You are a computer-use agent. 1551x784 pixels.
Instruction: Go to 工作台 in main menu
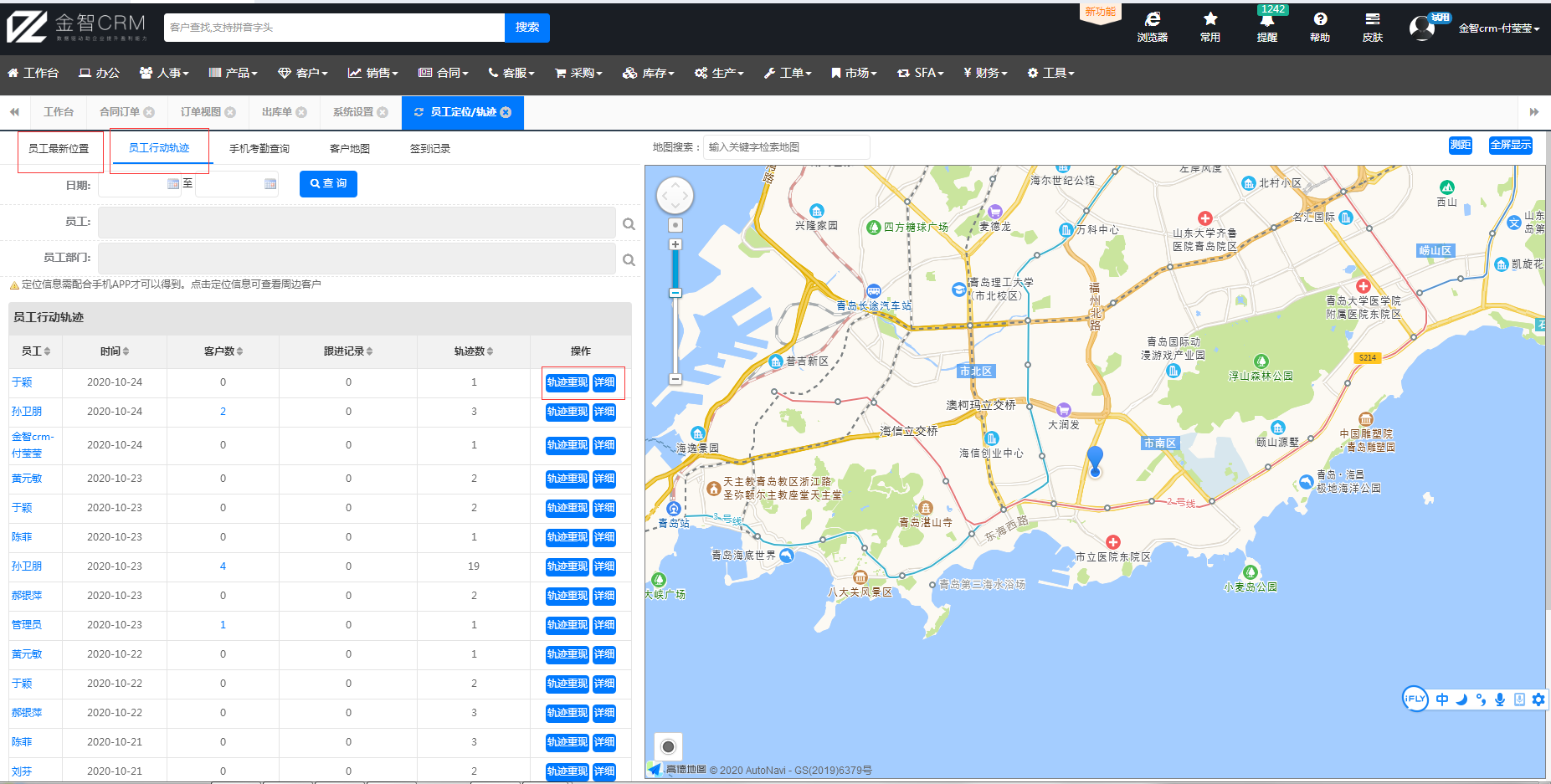pyautogui.click(x=33, y=73)
